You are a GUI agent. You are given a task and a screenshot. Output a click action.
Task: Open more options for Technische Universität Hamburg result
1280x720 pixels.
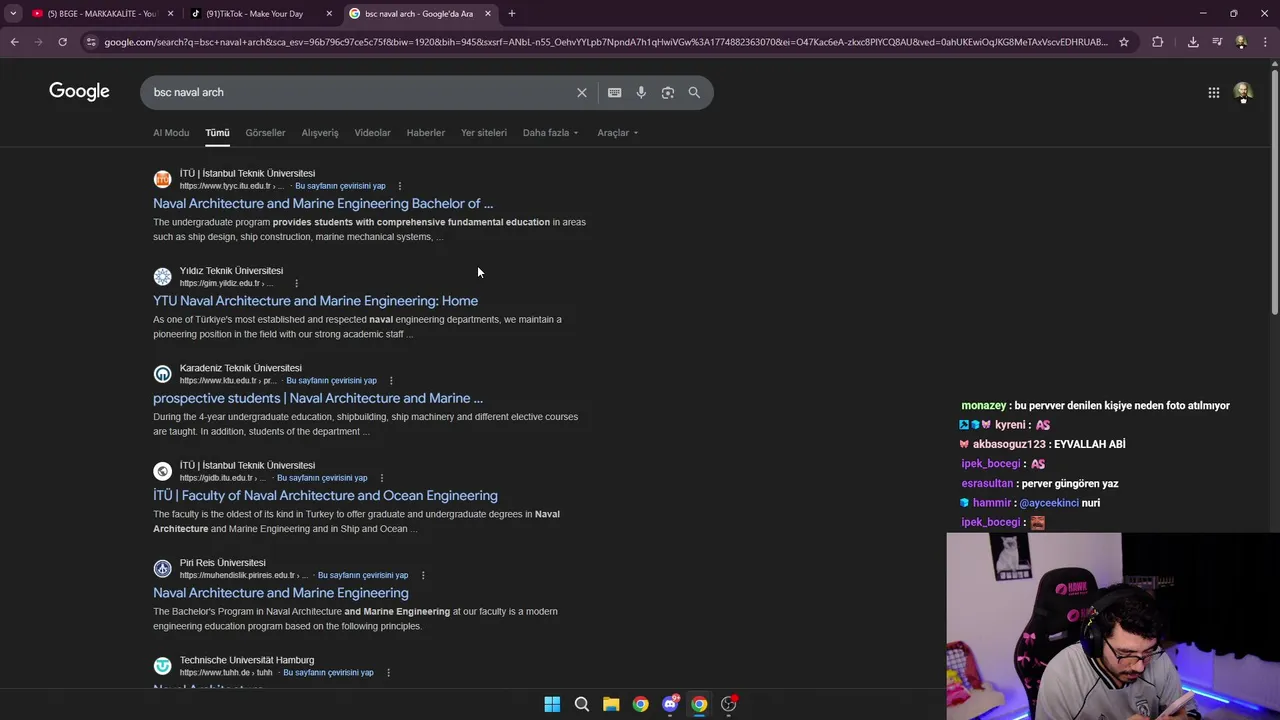tap(388, 672)
